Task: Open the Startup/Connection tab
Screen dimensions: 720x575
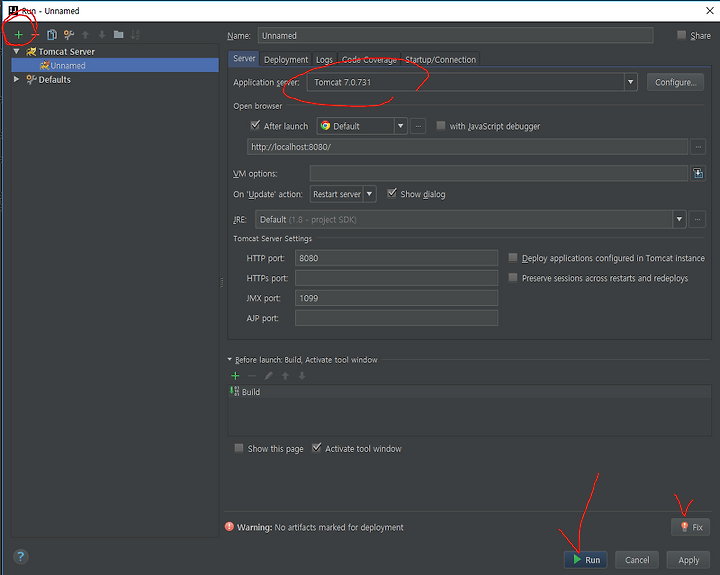Action: coord(440,60)
